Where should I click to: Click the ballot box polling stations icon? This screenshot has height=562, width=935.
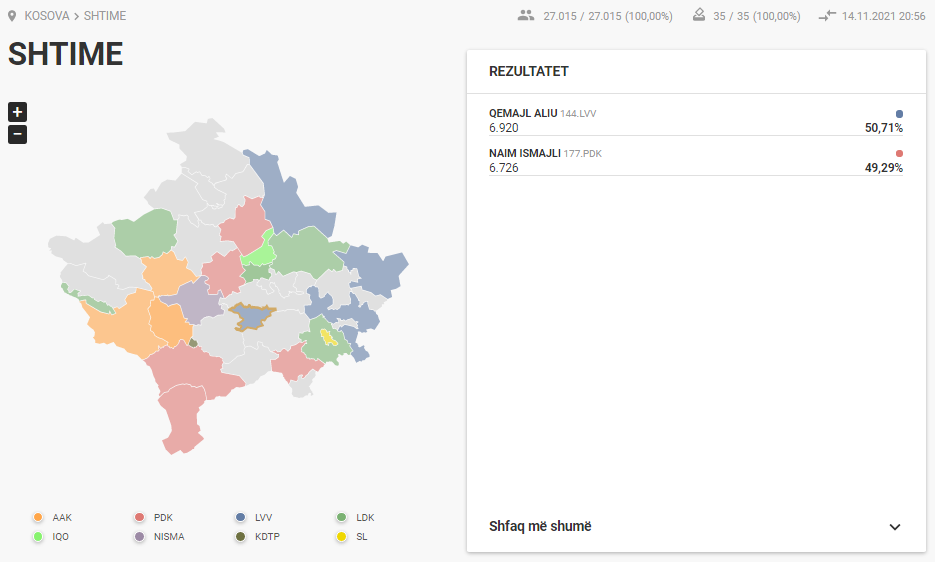[699, 15]
